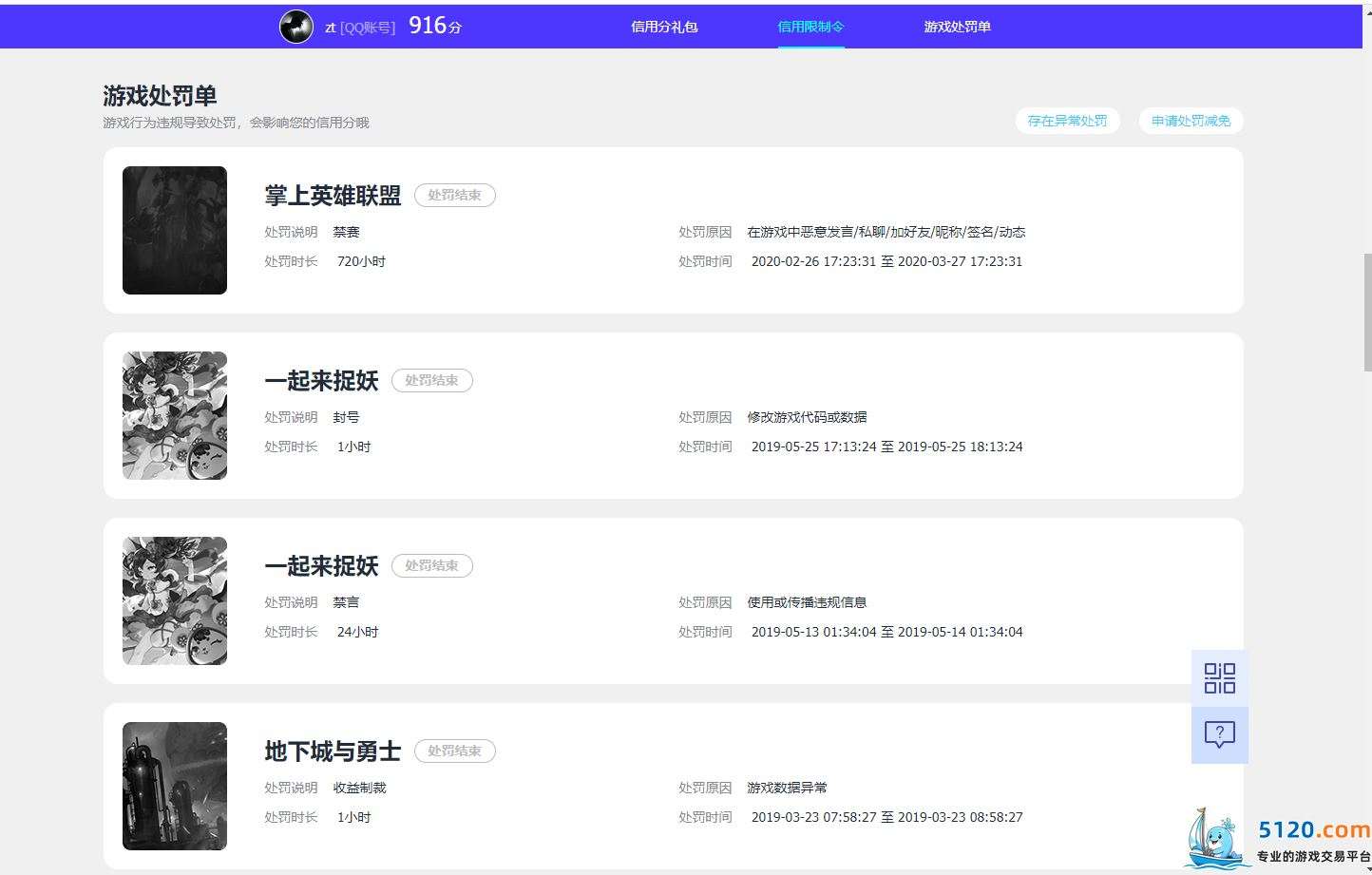Click reason text 修改游戏代码或数据
The width and height of the screenshot is (1372, 875).
tap(807, 417)
